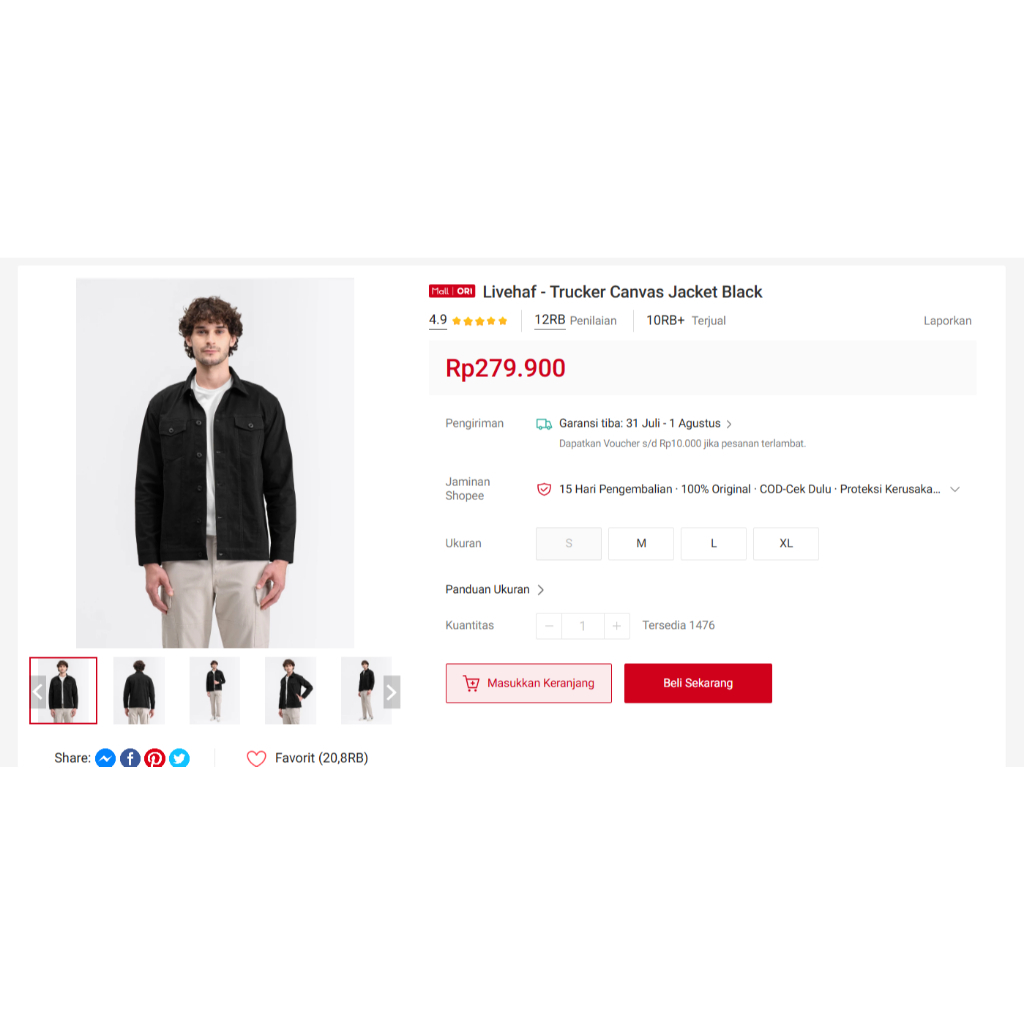Share product on Pinterest icon
The height and width of the screenshot is (1024, 1024).
coord(155,758)
